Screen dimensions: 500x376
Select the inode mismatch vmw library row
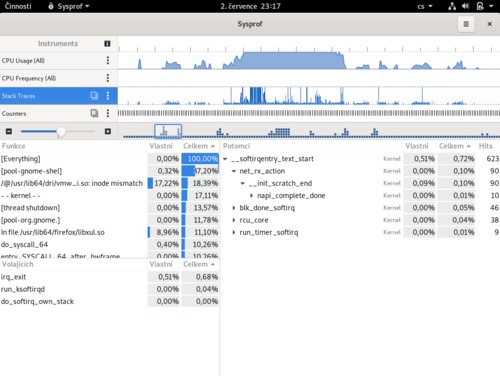pyautogui.click(x=109, y=183)
